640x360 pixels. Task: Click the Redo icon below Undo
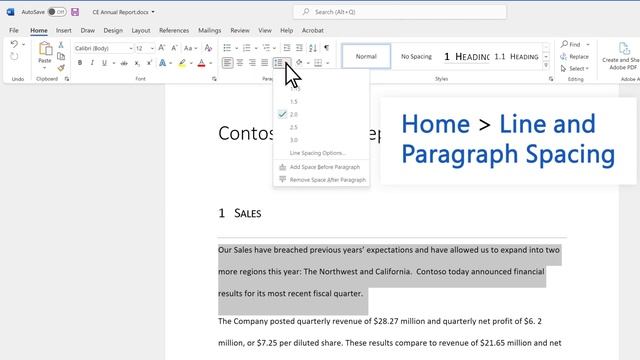coord(14,56)
